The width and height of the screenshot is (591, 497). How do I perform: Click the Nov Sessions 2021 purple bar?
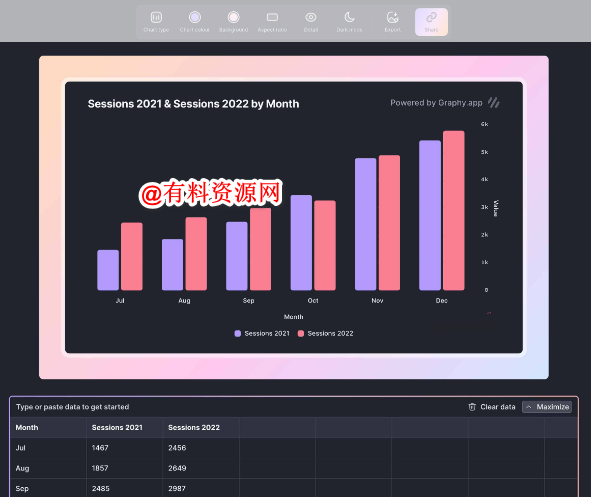[366, 224]
